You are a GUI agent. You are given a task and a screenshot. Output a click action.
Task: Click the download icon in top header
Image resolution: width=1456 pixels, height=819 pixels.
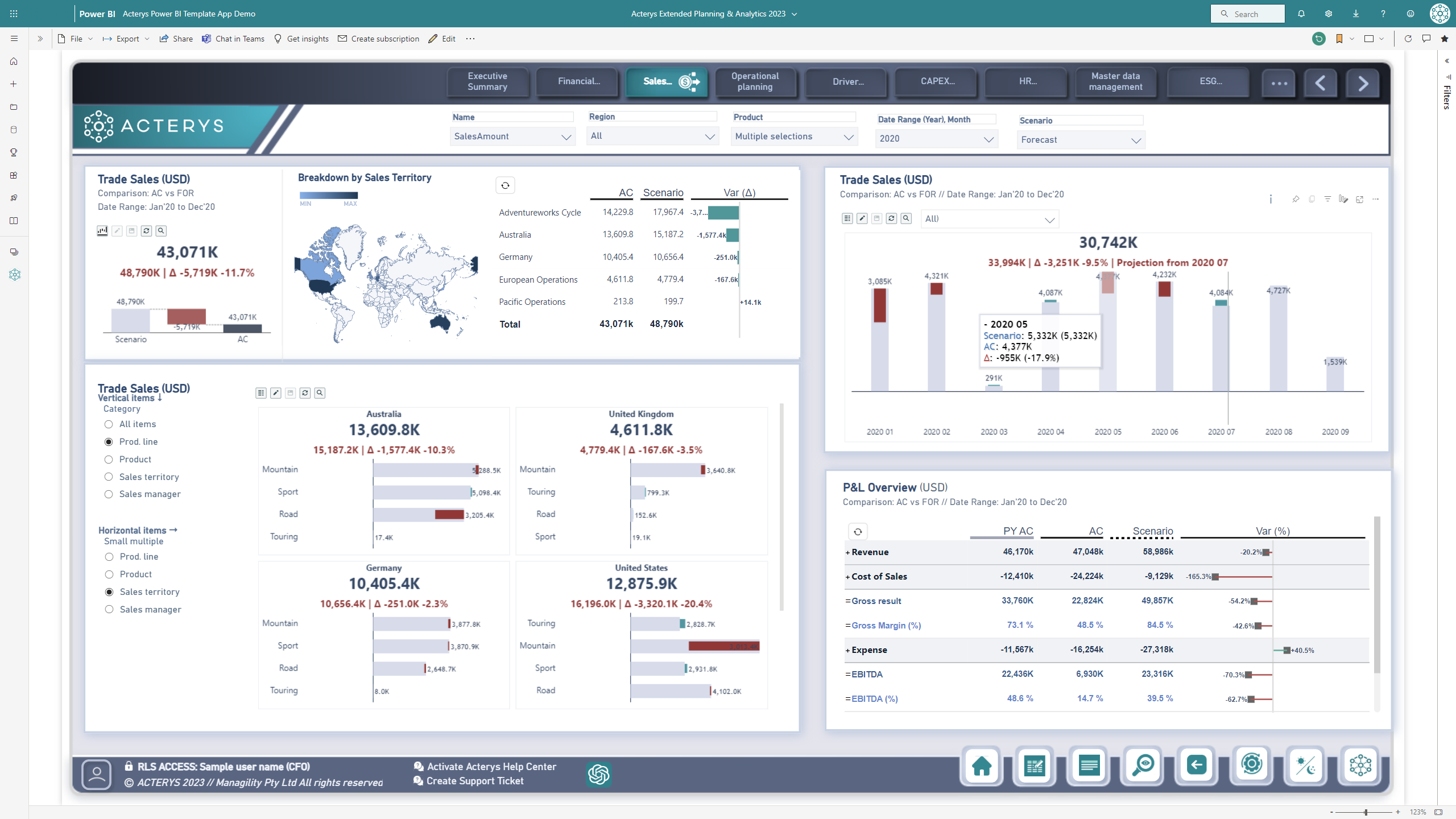(x=1356, y=14)
